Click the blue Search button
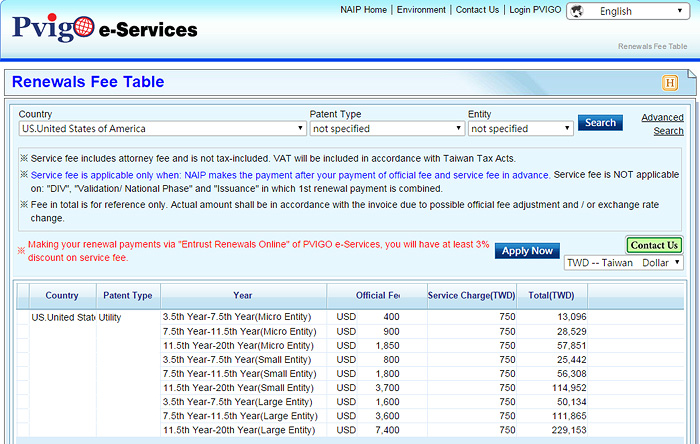The height and width of the screenshot is (444, 700). tap(600, 123)
